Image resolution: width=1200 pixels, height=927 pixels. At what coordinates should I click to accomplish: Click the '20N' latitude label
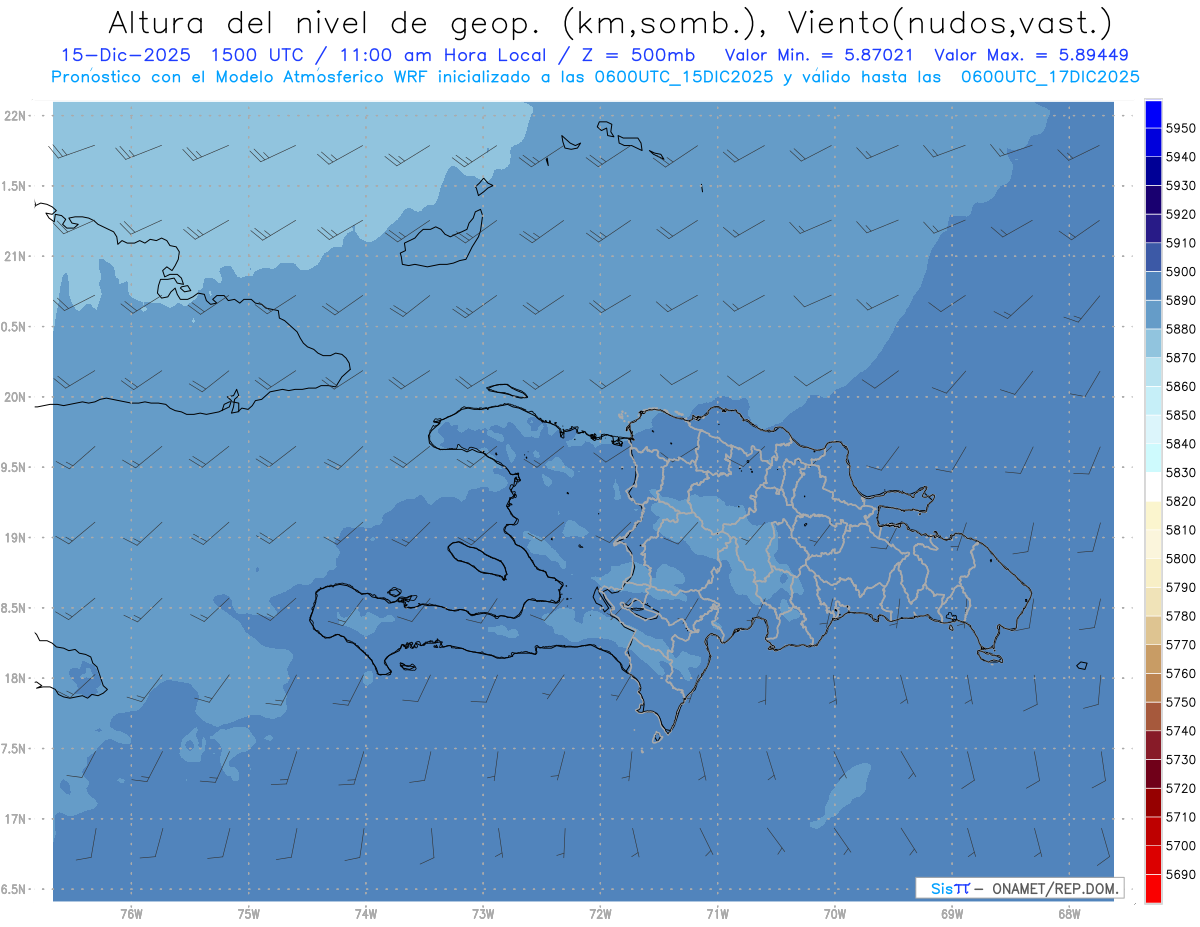pos(15,398)
